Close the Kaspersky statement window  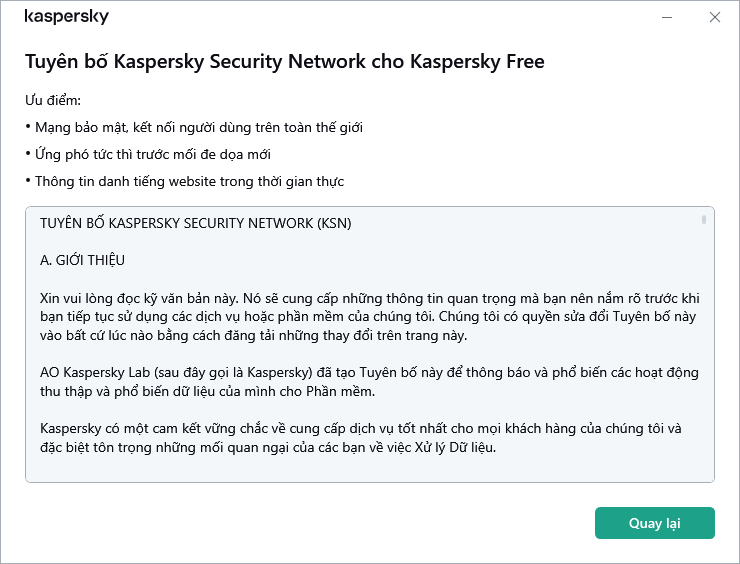(x=715, y=17)
